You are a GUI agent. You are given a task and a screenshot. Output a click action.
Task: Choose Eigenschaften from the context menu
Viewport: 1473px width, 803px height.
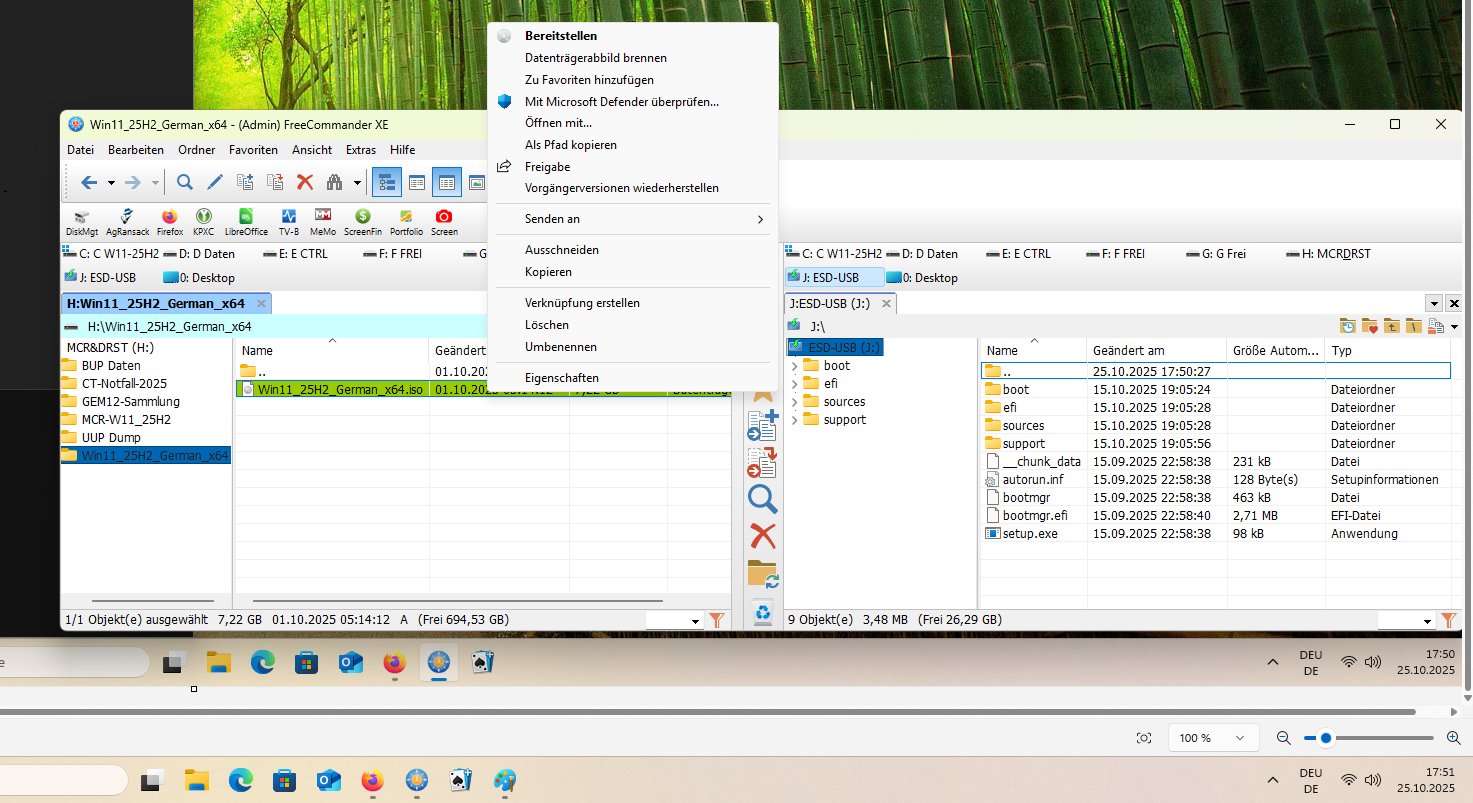point(632,378)
